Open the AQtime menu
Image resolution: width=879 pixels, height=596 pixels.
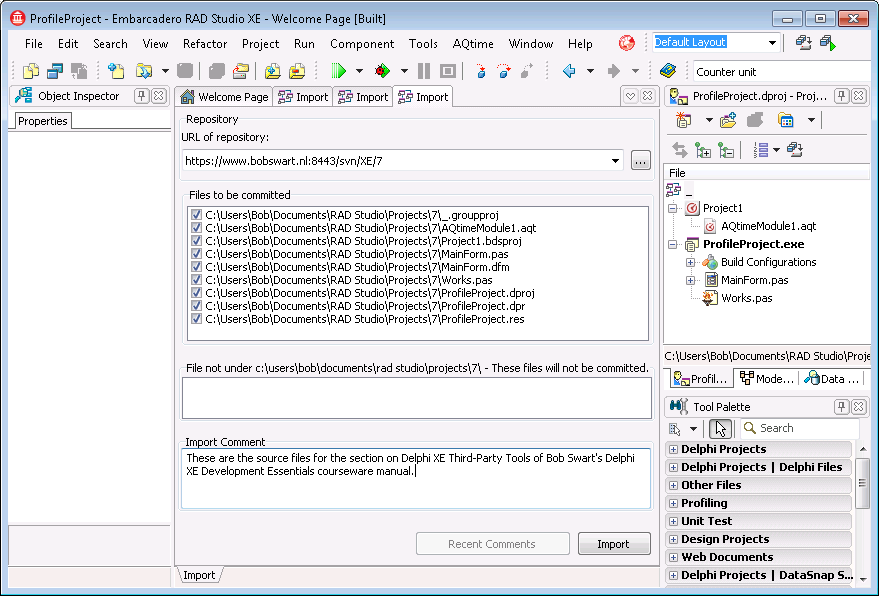473,44
